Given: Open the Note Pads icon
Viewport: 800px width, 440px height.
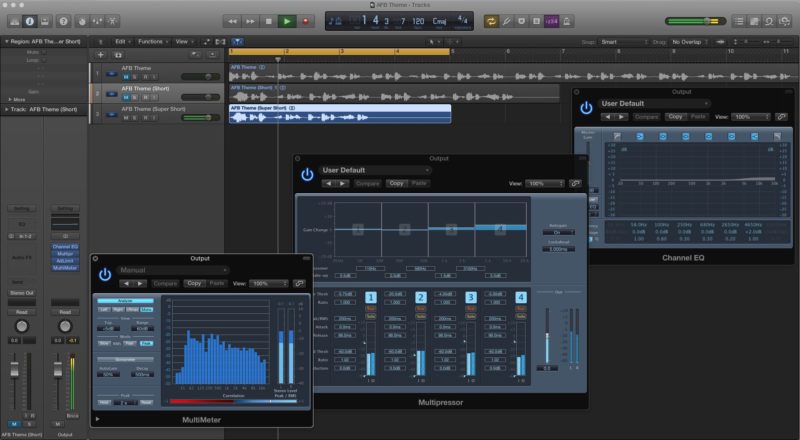Looking at the screenshot, I should pos(754,21).
